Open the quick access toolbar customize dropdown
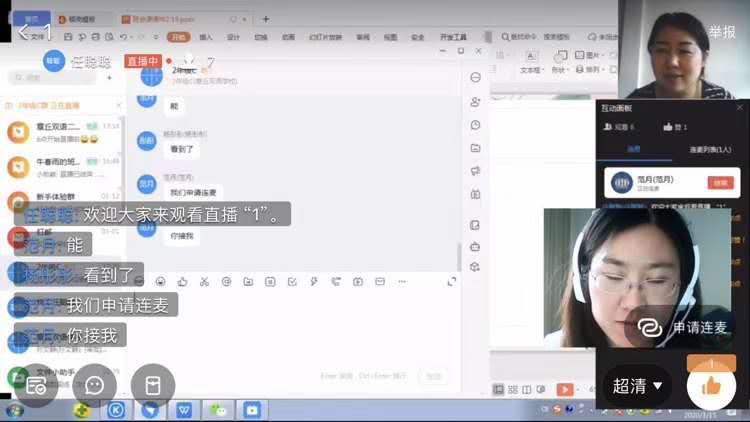The height and width of the screenshot is (422, 750). pyautogui.click(x=156, y=37)
